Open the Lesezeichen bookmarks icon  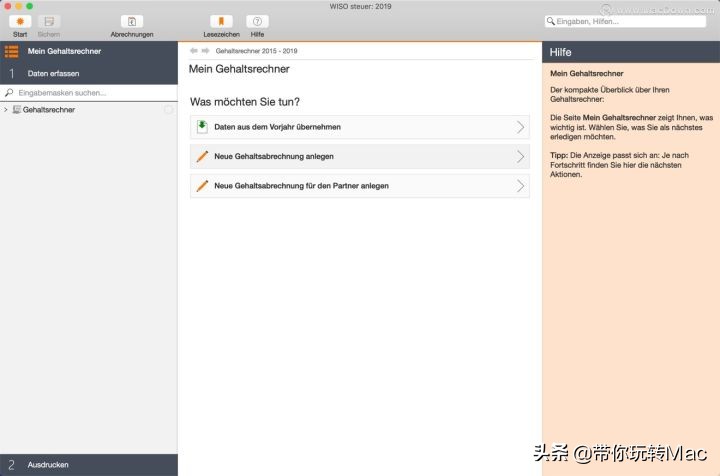pyautogui.click(x=221, y=21)
